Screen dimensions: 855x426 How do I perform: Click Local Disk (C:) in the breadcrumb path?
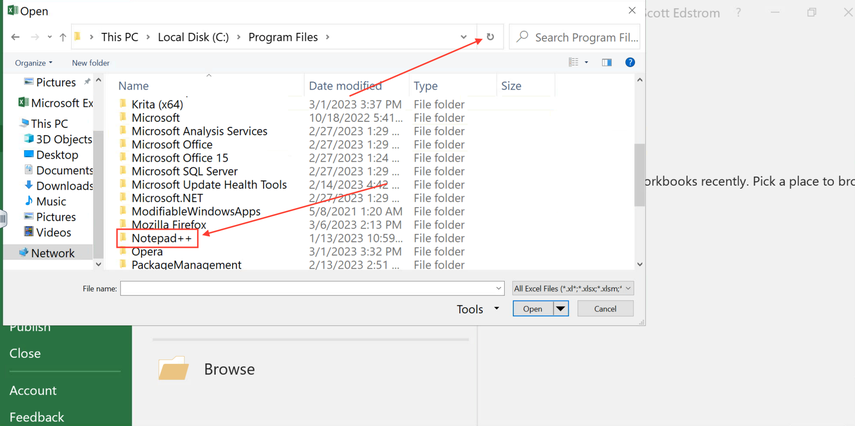tap(193, 37)
